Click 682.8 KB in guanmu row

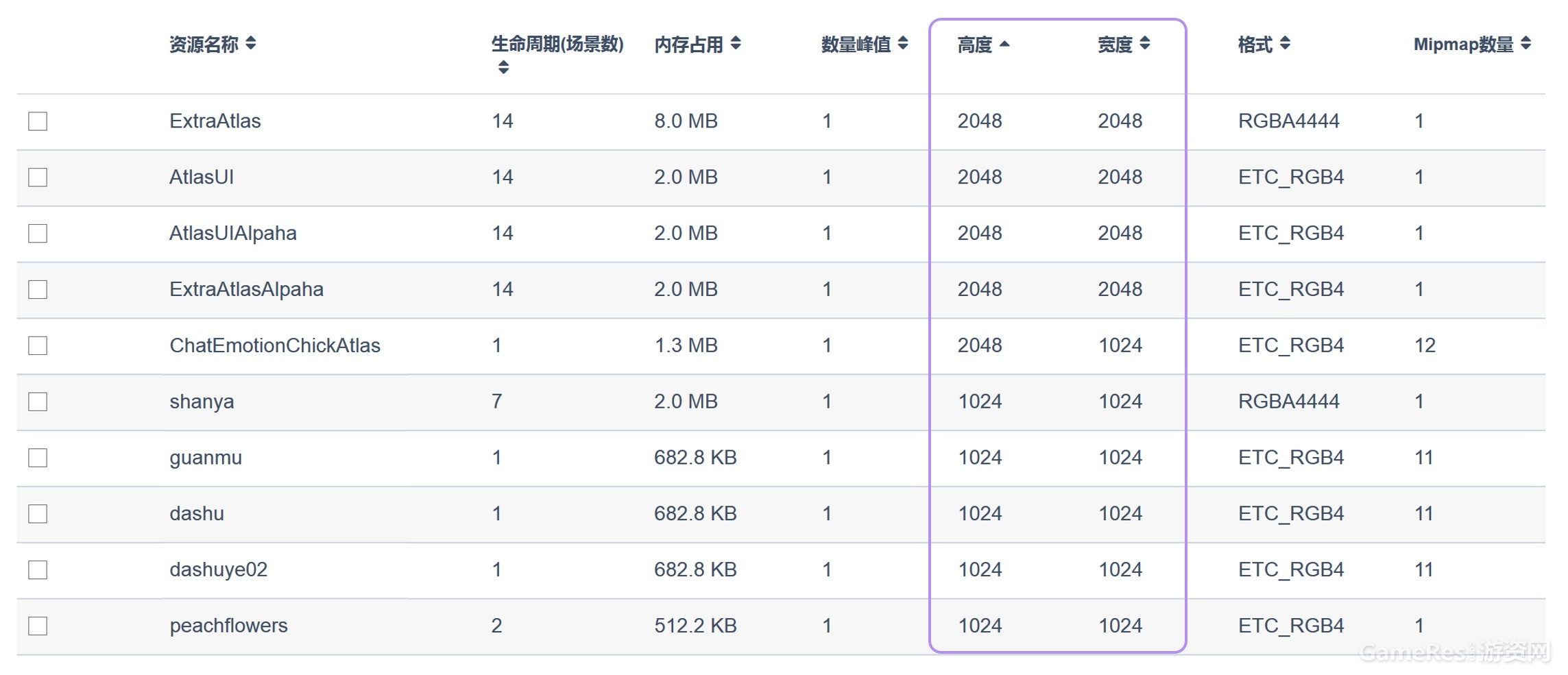(695, 458)
